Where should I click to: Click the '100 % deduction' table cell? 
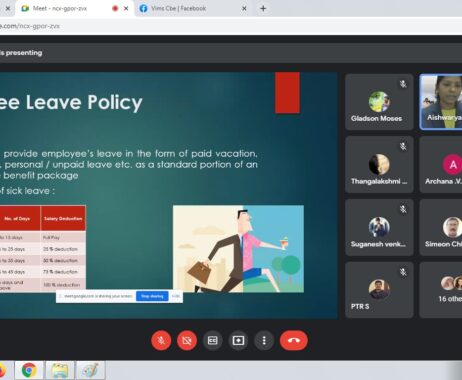[62, 285]
